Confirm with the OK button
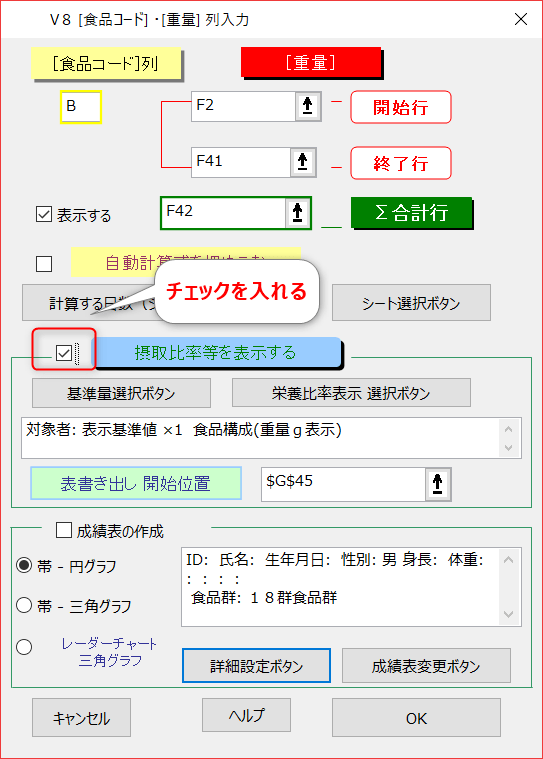543x759 pixels. [416, 718]
